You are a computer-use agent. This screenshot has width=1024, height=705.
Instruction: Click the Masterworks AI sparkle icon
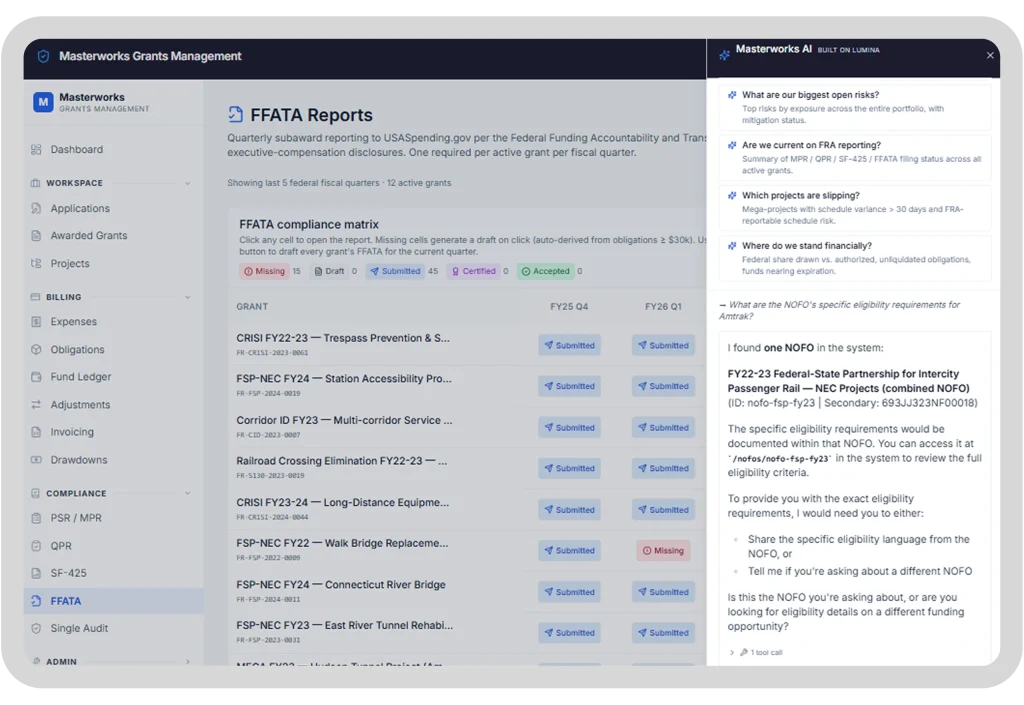pos(724,55)
